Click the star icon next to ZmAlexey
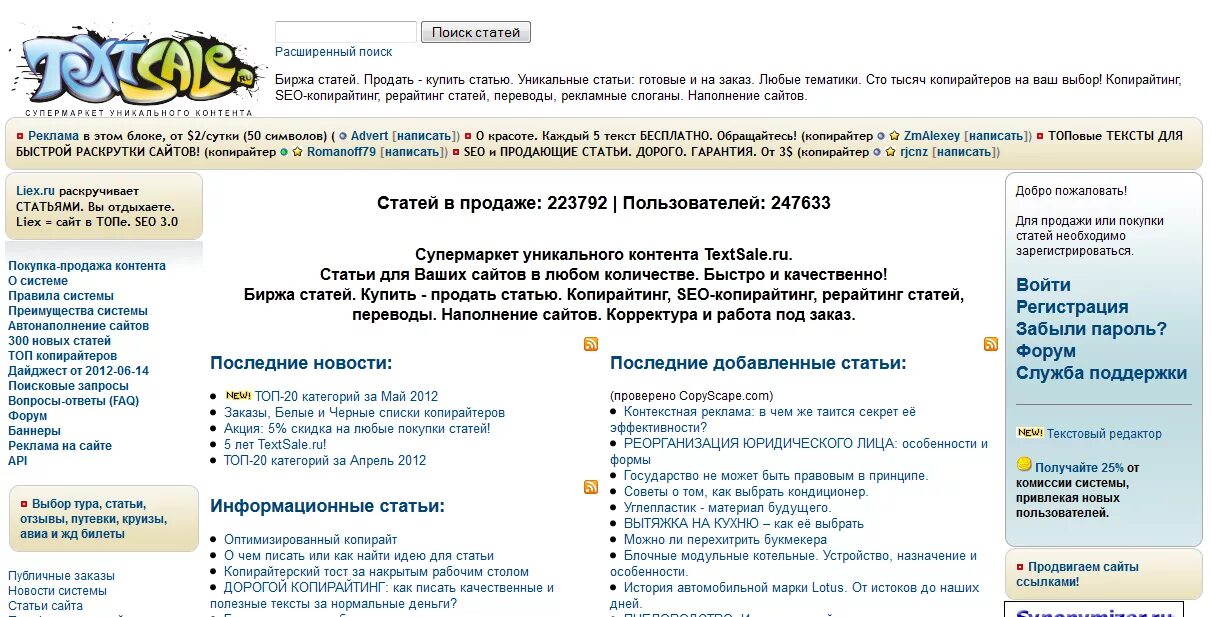This screenshot has width=1211, height=617. (x=895, y=136)
